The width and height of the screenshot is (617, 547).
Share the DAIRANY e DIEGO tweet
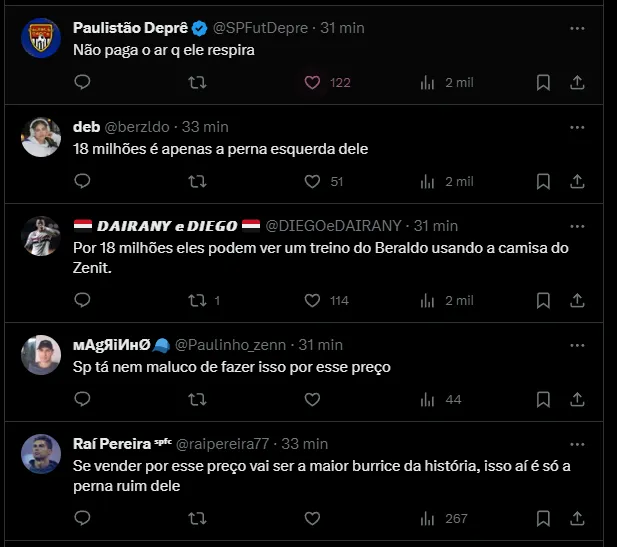coord(577,300)
